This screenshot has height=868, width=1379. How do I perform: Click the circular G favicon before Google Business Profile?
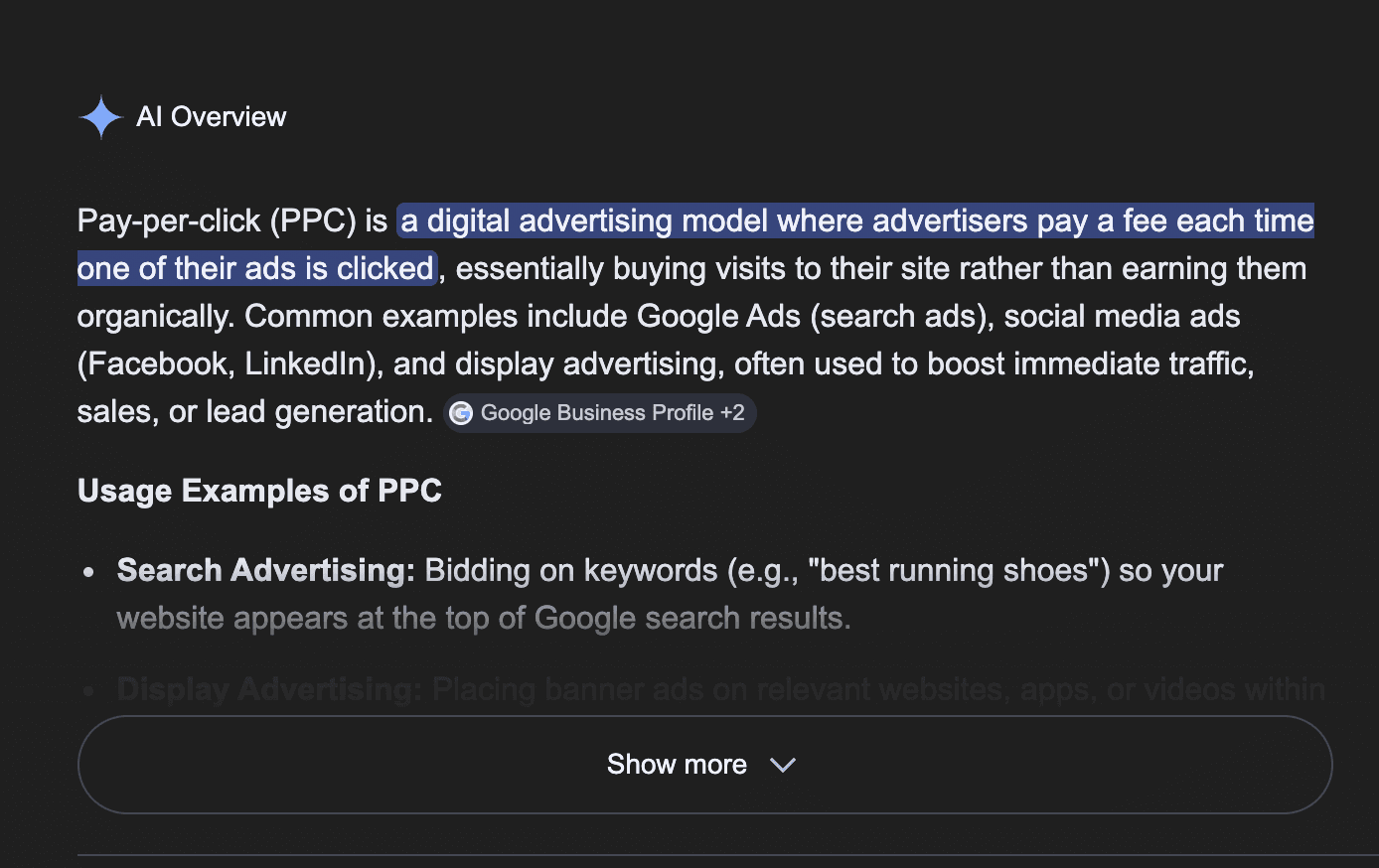[x=461, y=413]
